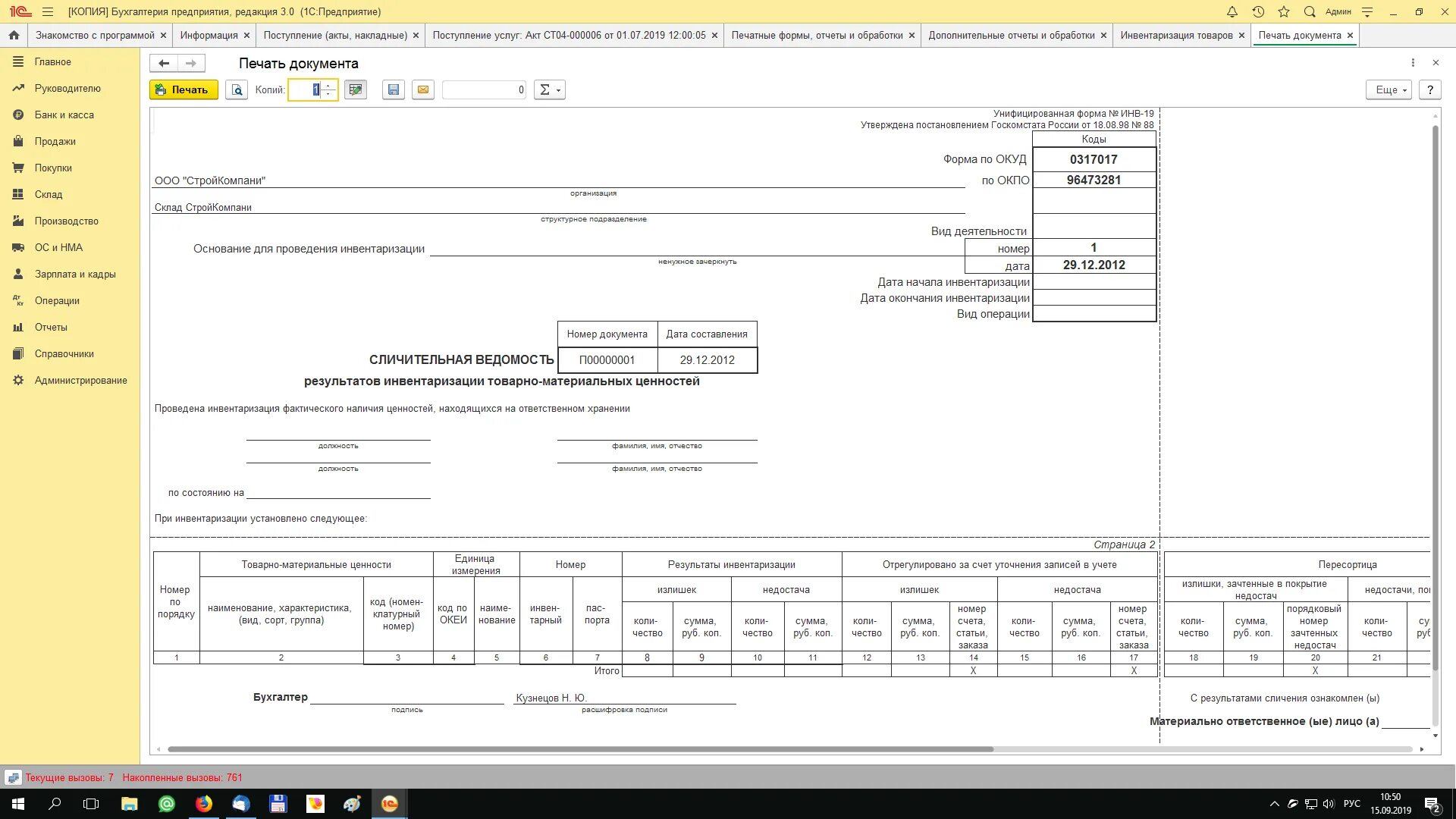Save document with the diskette icon
This screenshot has height=819, width=1456.
(393, 89)
